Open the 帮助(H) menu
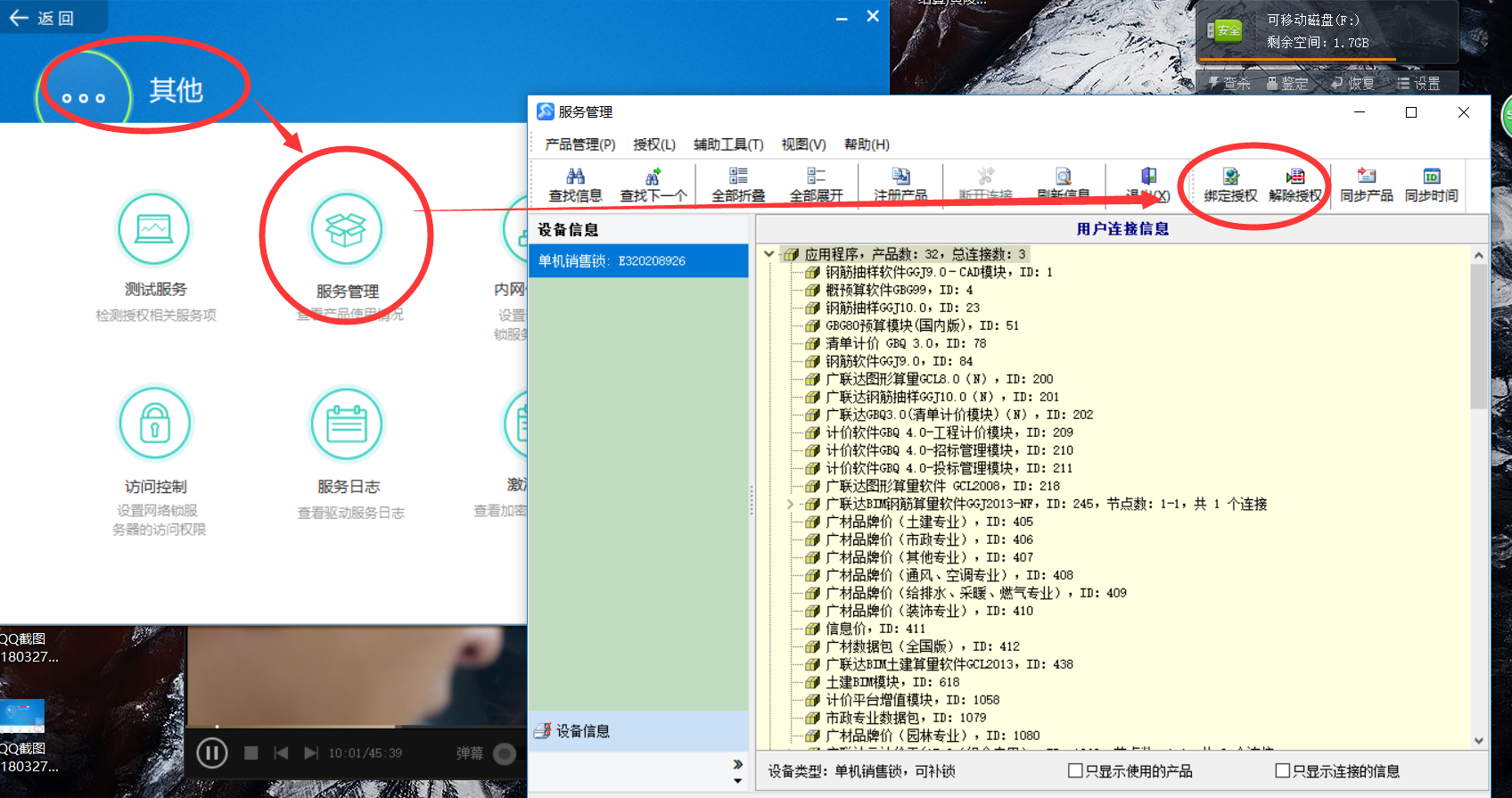The width and height of the screenshot is (1512, 798). coord(867,144)
